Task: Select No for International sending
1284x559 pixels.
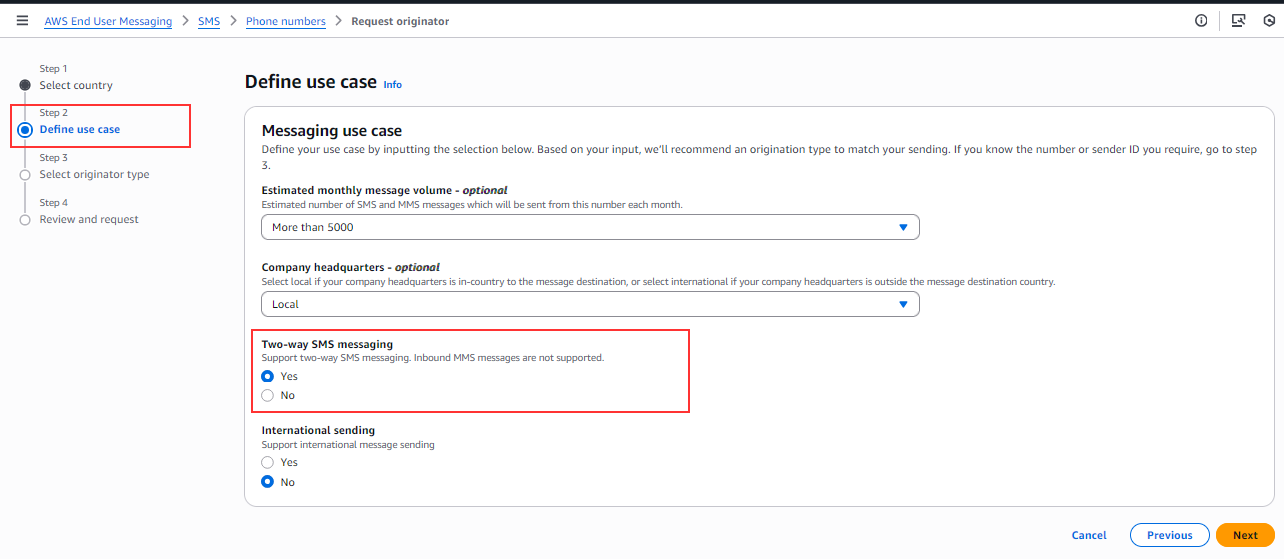Action: tap(267, 482)
